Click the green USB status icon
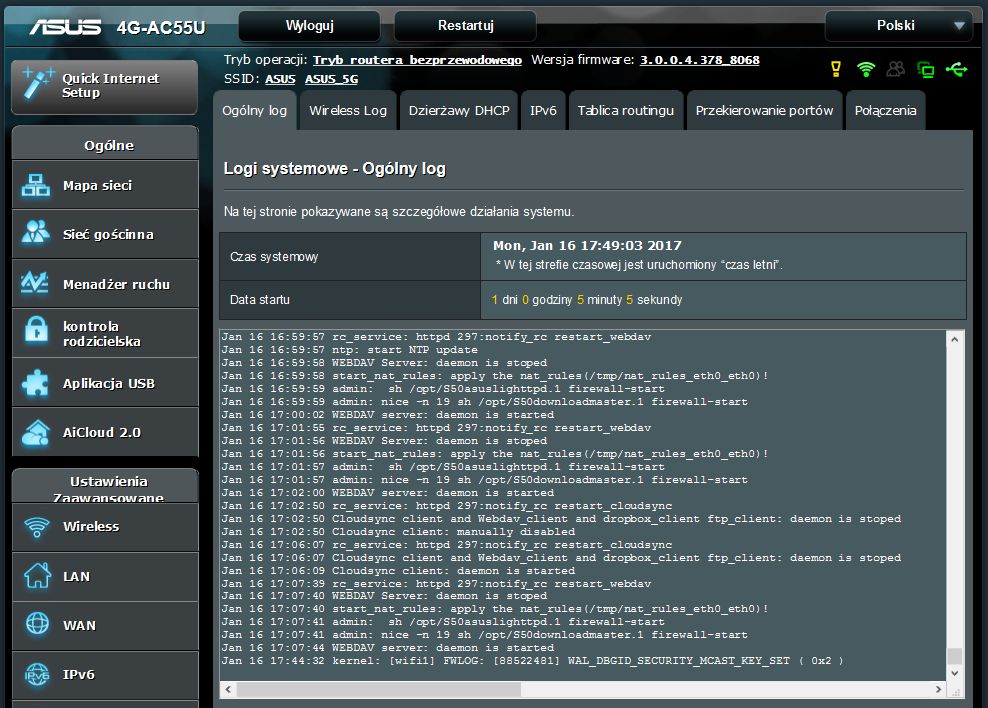988x708 pixels. coord(956,69)
